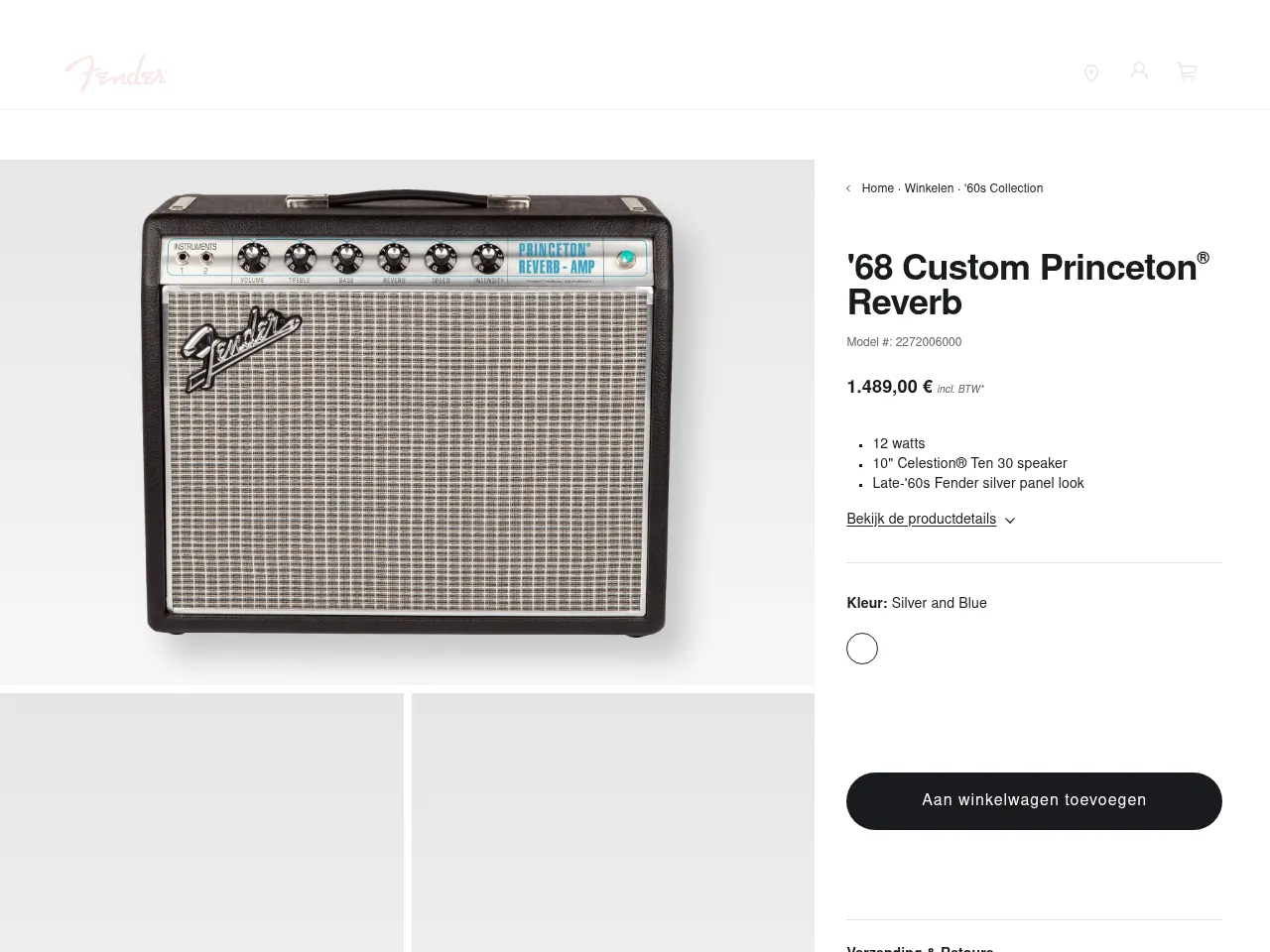This screenshot has width=1270, height=952.
Task: Open the store locator pin icon
Action: pos(1091,72)
